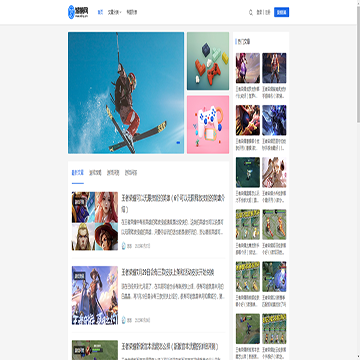Open the third header navigation item
This screenshot has width=360, height=360.
pyautogui.click(x=132, y=12)
